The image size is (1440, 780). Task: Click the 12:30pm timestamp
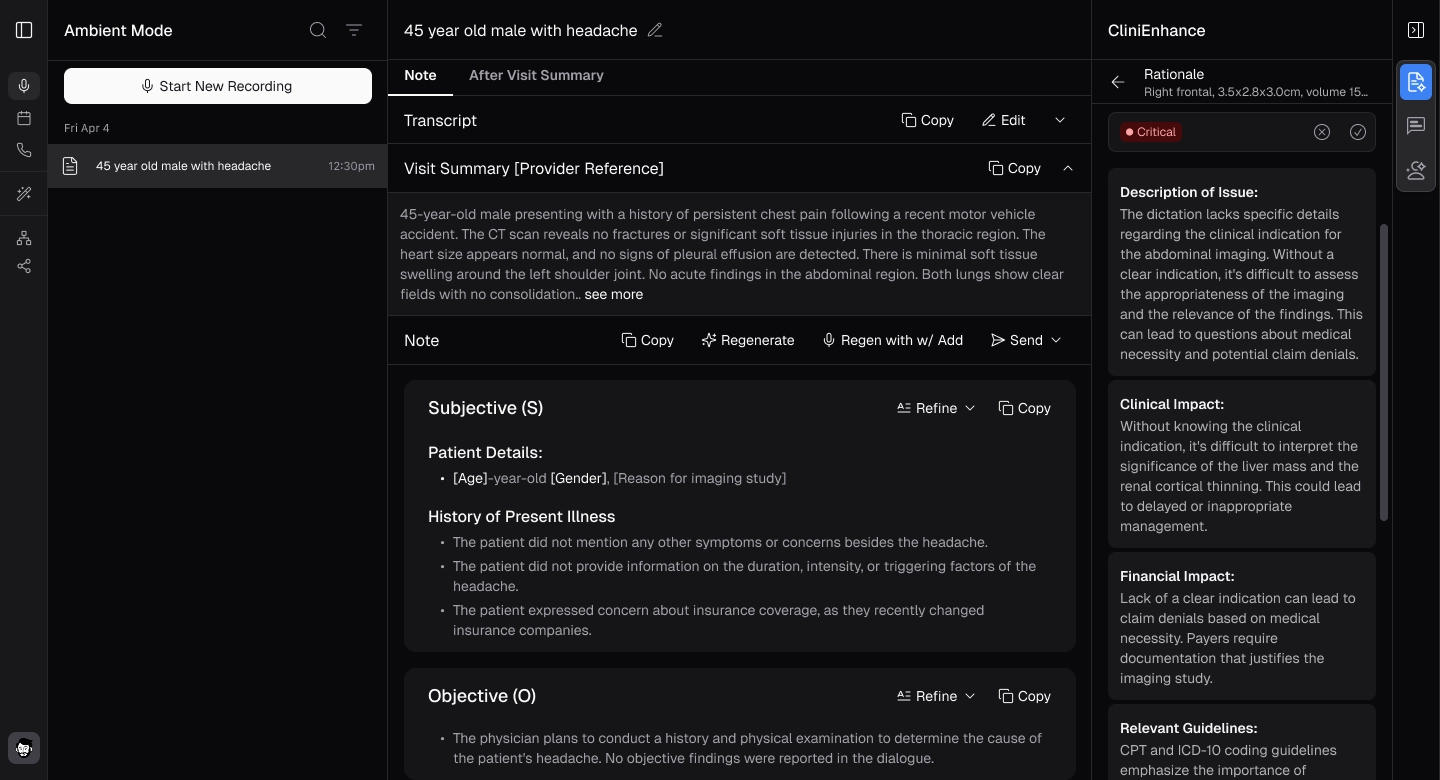tap(352, 166)
